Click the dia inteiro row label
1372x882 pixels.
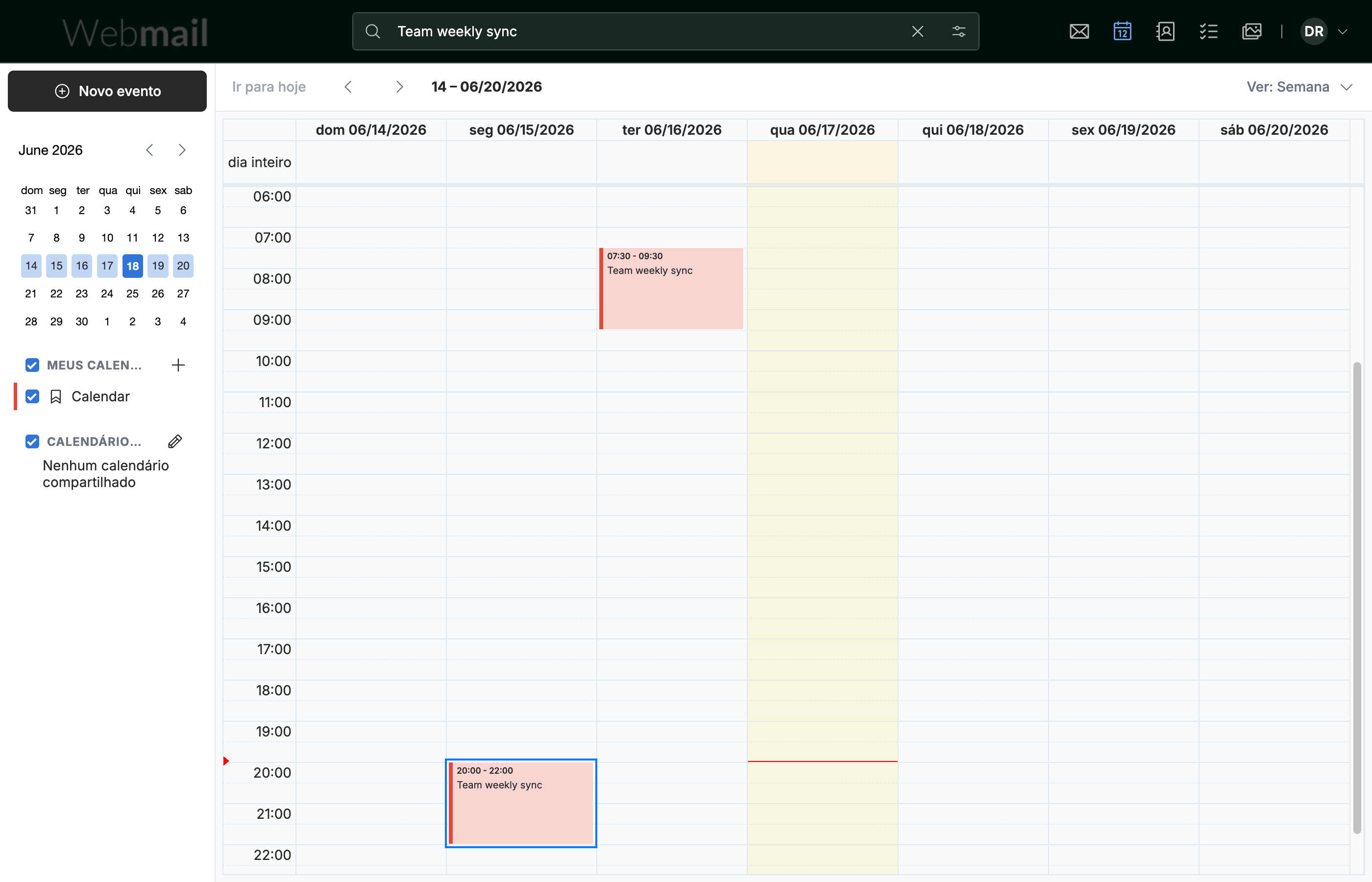pyautogui.click(x=259, y=163)
